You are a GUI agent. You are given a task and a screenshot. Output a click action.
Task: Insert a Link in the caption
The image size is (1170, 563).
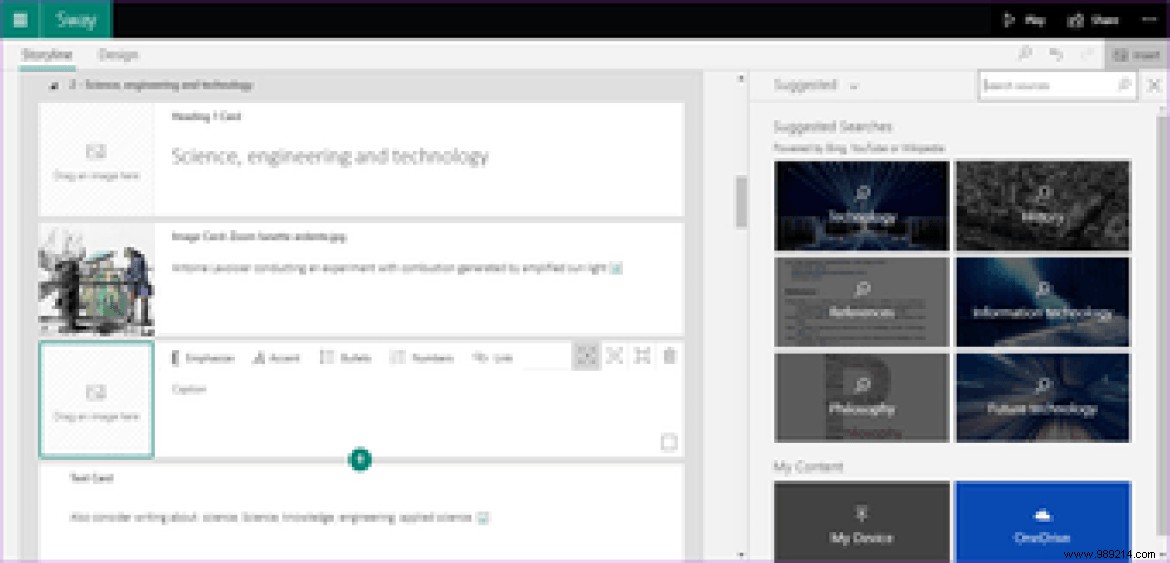click(x=492, y=358)
